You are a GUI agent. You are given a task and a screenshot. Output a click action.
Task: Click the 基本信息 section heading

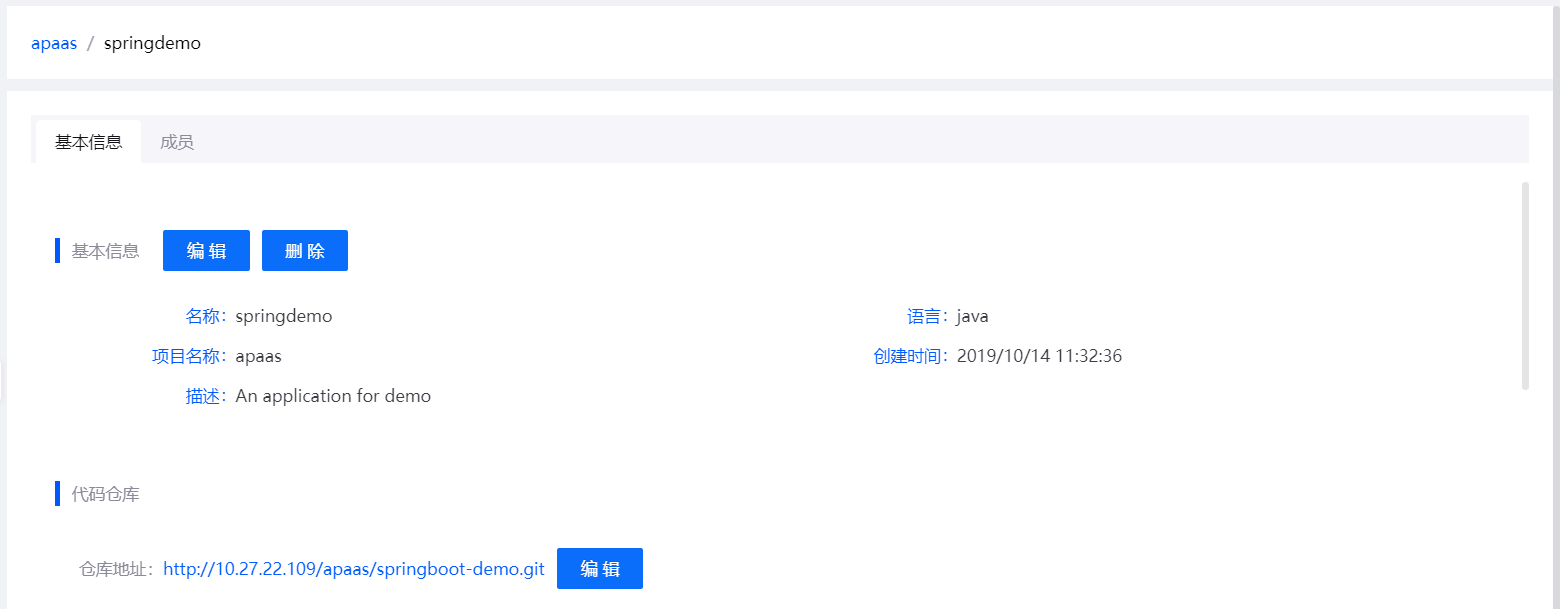pos(105,251)
